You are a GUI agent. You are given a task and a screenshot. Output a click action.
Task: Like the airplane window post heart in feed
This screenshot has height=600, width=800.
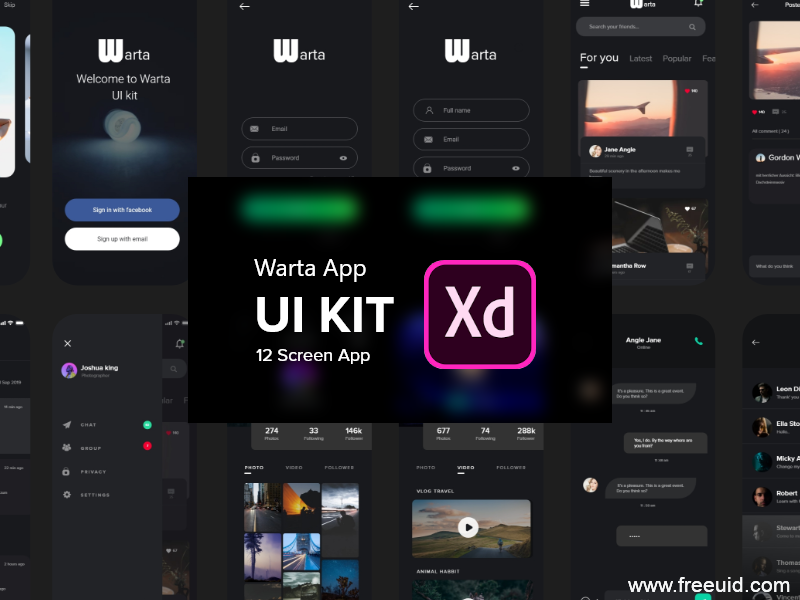click(687, 91)
